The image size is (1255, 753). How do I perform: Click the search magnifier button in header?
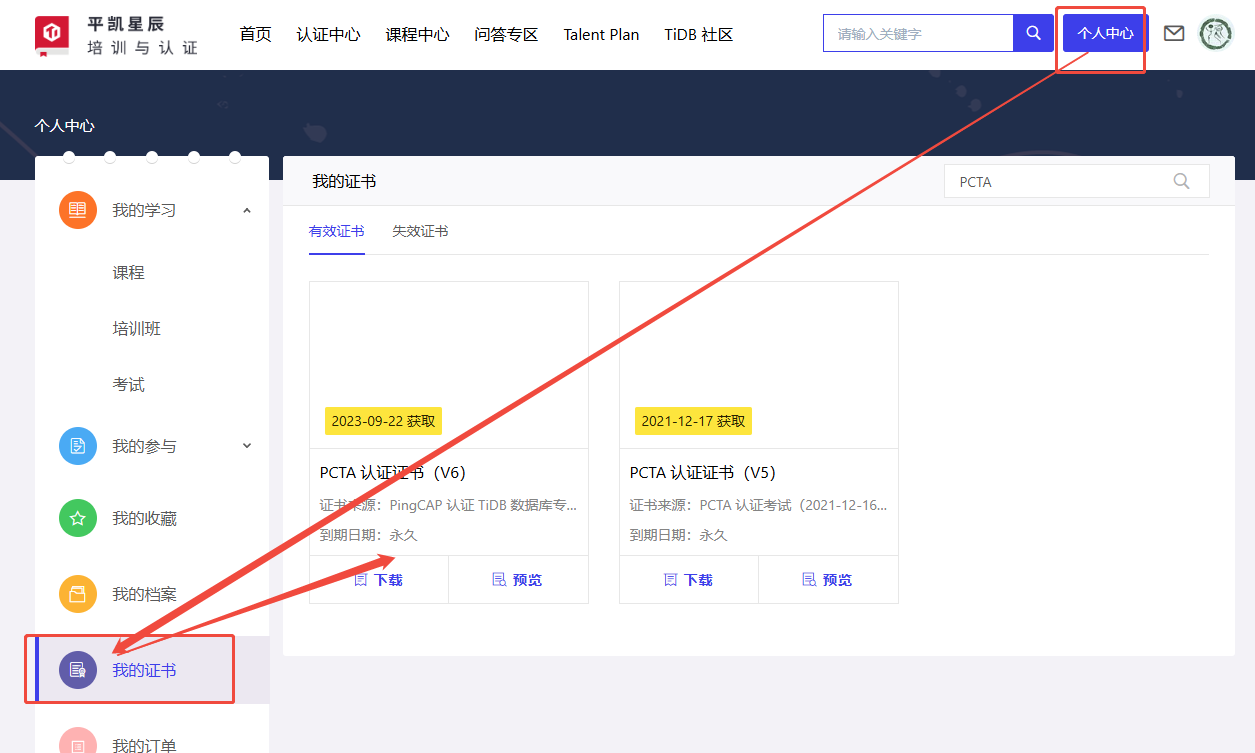tap(1033, 33)
